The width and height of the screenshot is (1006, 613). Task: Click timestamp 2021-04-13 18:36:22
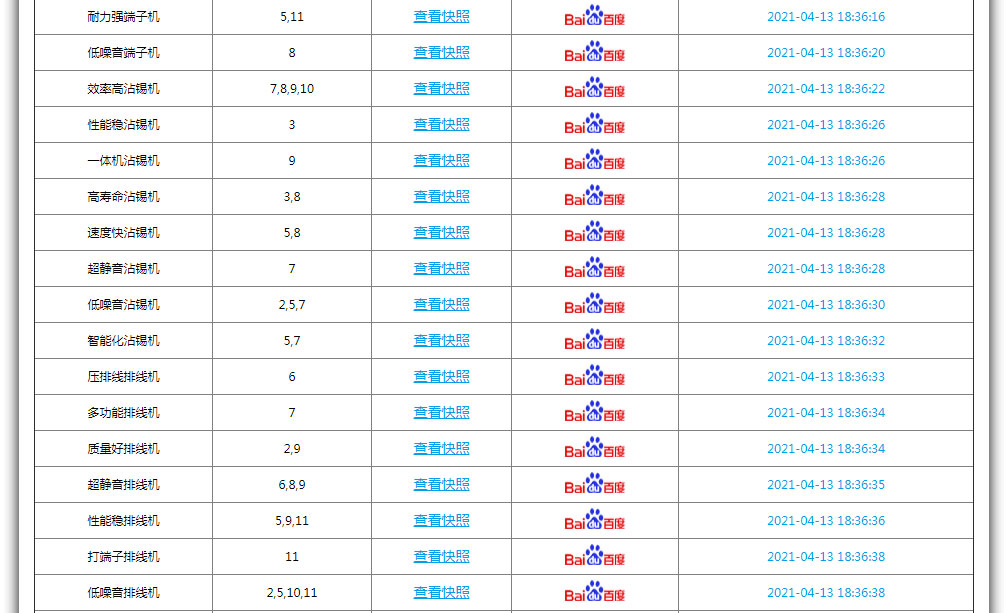pyautogui.click(x=826, y=89)
